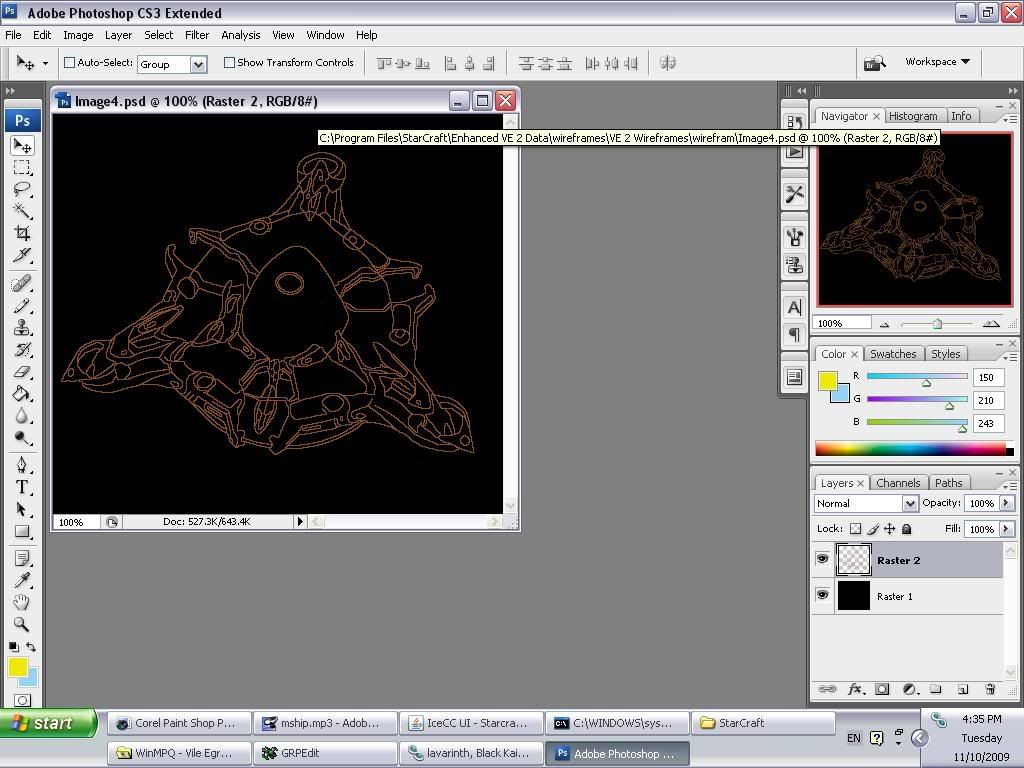Switch to the Histogram tab
The image size is (1024, 768).
(913, 116)
